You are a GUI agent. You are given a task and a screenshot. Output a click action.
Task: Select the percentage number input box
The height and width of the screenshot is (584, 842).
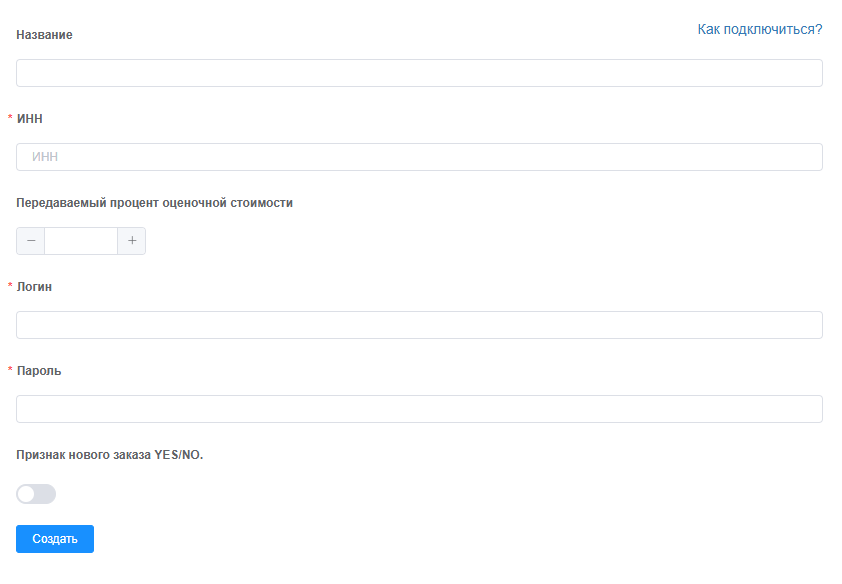(81, 241)
